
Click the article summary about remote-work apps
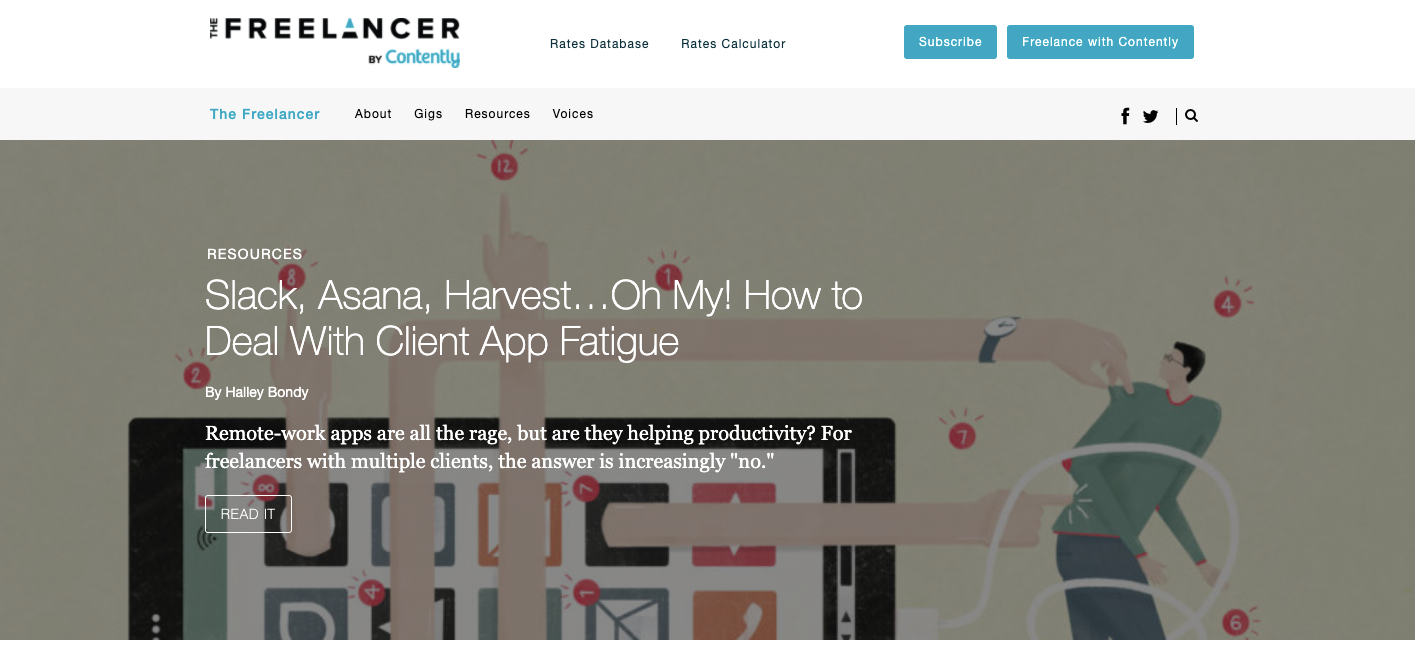528,447
